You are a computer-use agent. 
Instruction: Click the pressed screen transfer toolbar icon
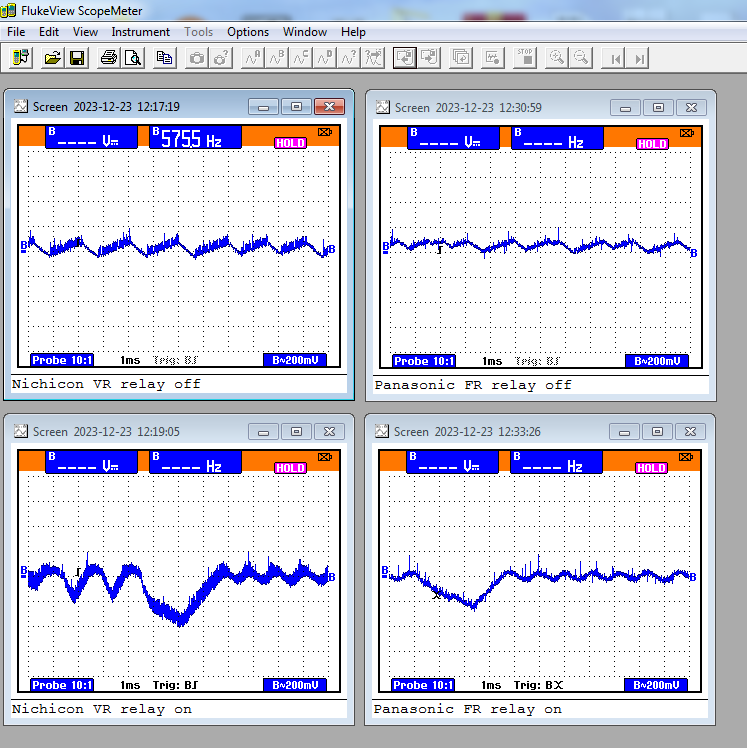pos(405,58)
